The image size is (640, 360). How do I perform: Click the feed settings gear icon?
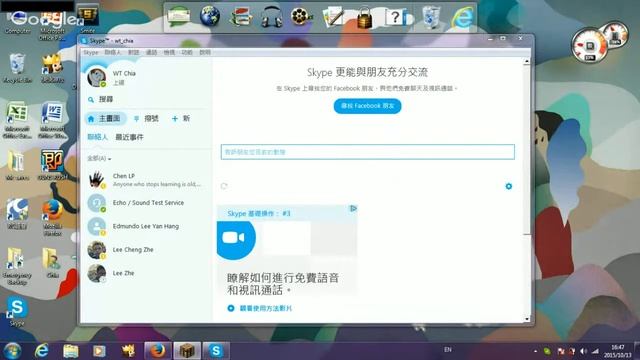(x=509, y=186)
